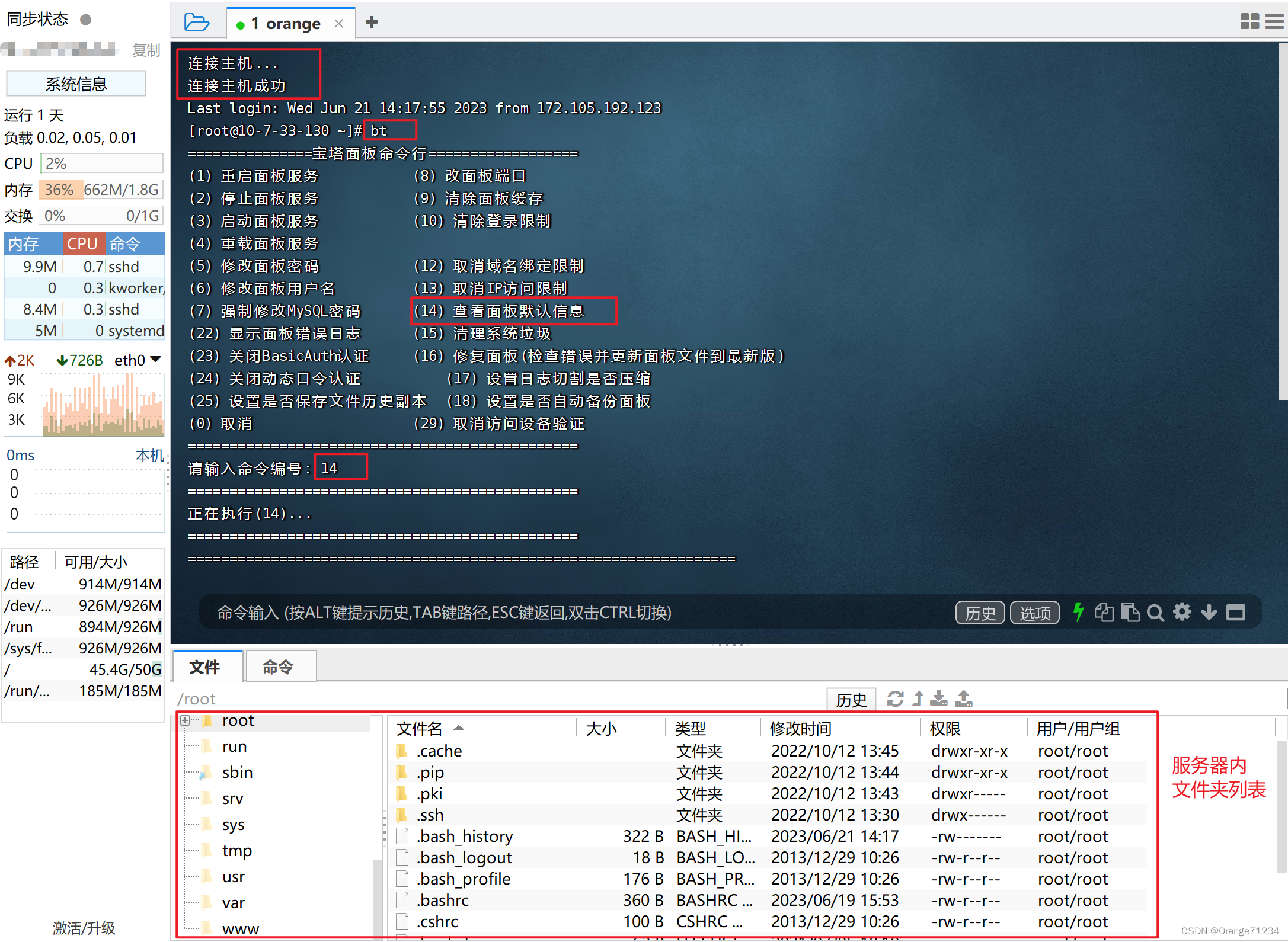This screenshot has height=942, width=1288.
Task: Open terminal settings gear icon
Action: tap(1182, 612)
